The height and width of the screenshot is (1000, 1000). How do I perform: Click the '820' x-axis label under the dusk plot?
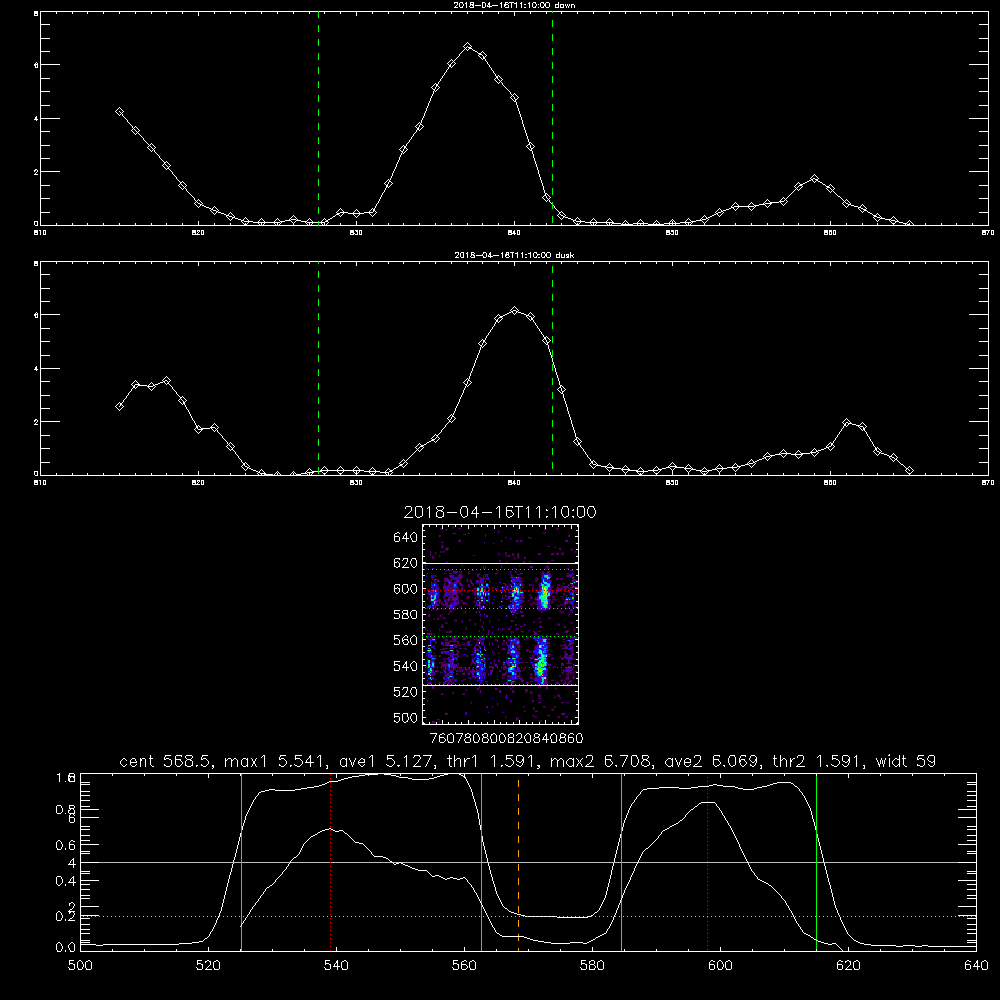[x=198, y=483]
